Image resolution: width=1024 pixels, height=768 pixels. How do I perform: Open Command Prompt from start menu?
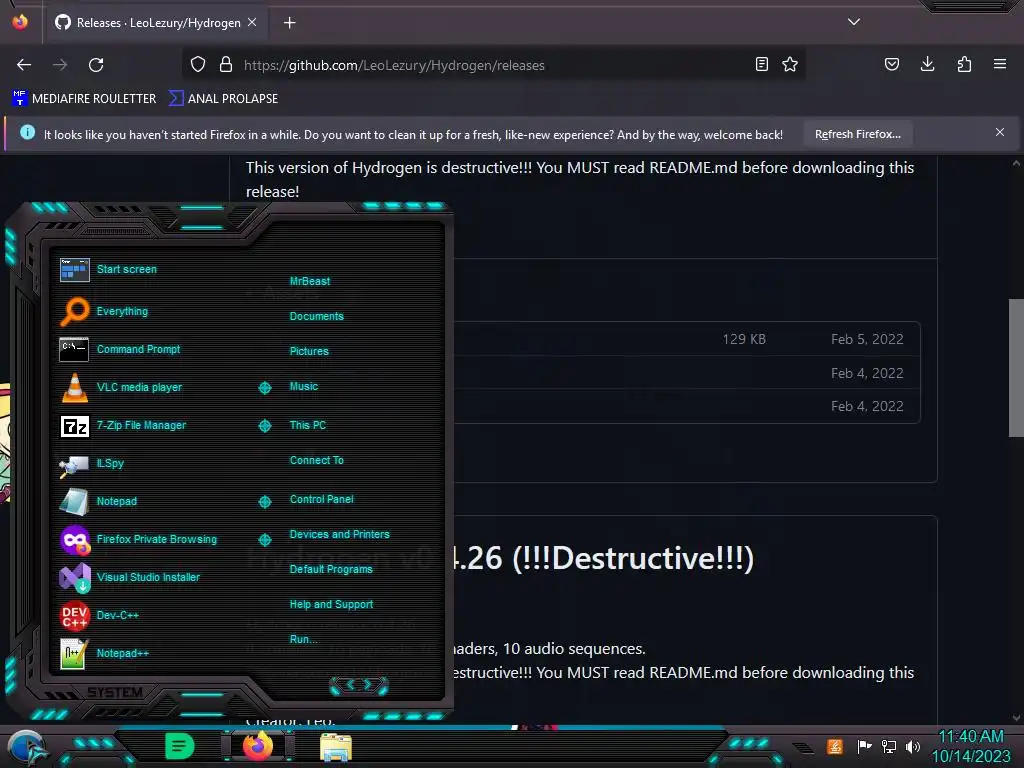coord(120,349)
